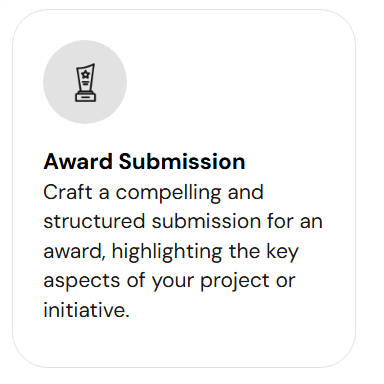Screen dimensions: 384x384
Task: Click the word "compelling" in the description
Action: pos(168,193)
